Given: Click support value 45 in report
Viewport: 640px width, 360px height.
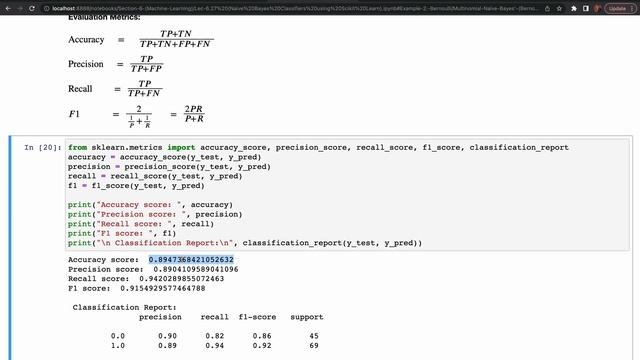Looking at the screenshot, I should [x=313, y=336].
